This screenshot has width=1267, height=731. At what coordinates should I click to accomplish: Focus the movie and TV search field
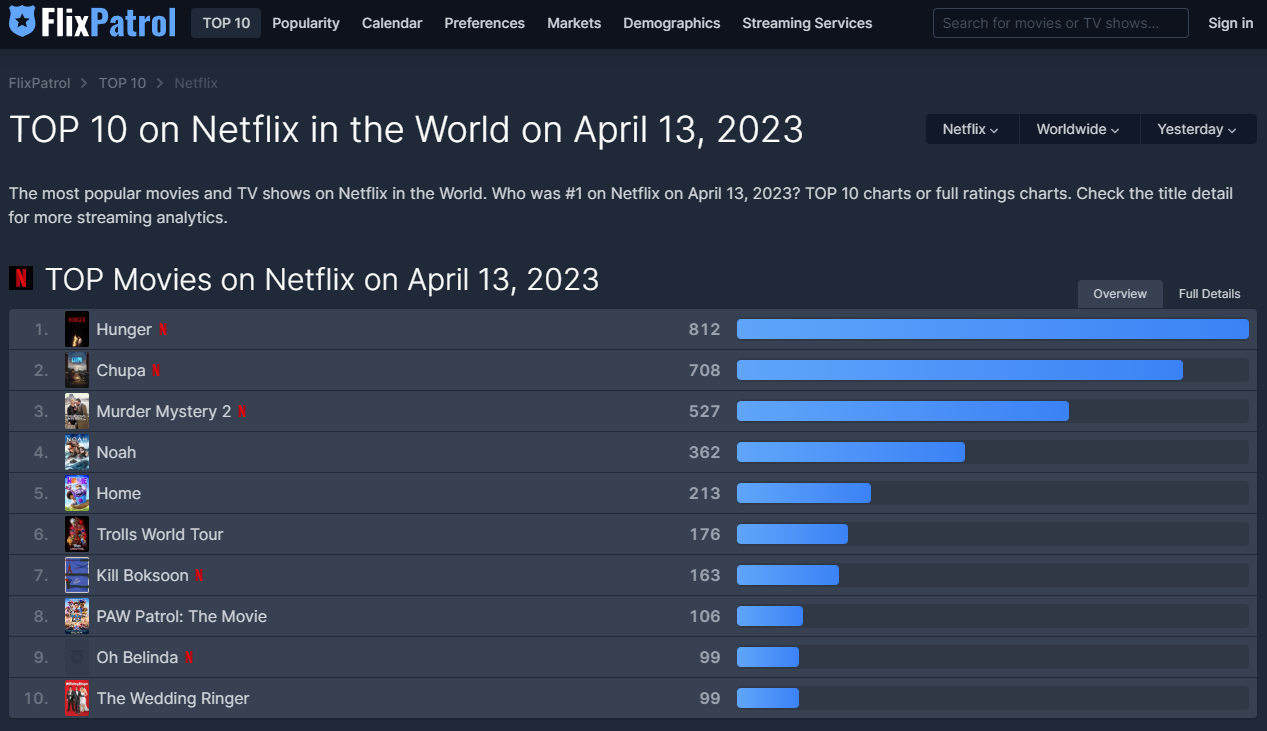click(x=1060, y=23)
